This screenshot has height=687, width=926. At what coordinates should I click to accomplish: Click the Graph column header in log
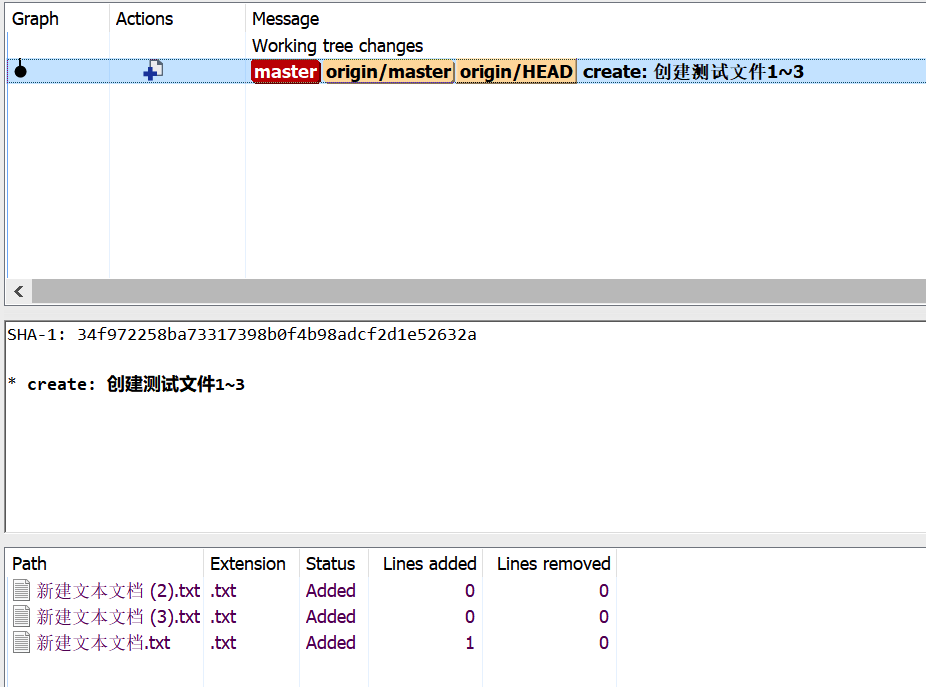pos(35,19)
